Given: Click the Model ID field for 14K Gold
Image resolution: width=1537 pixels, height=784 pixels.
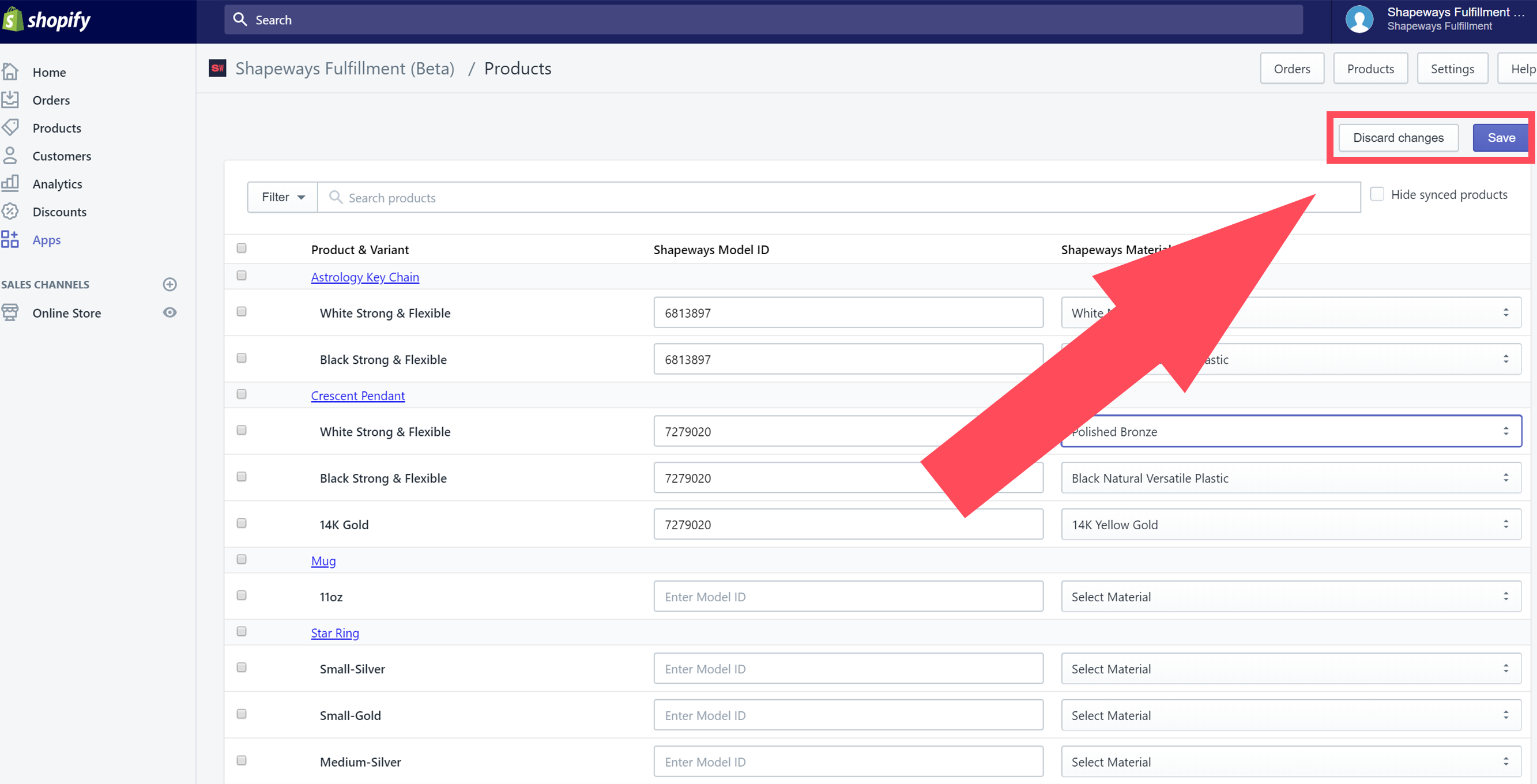Looking at the screenshot, I should [848, 525].
